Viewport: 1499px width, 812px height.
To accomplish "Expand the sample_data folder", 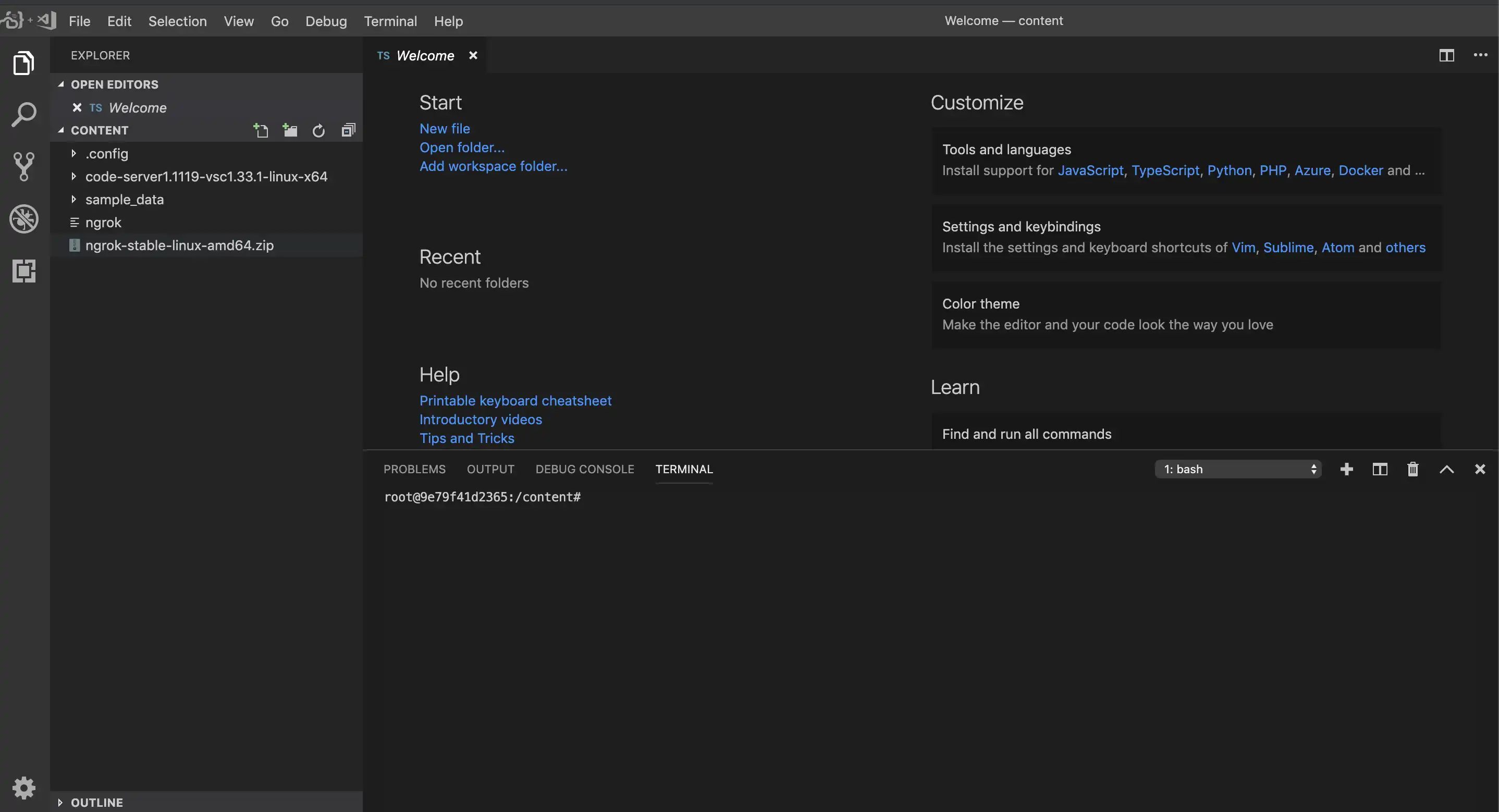I will point(124,200).
